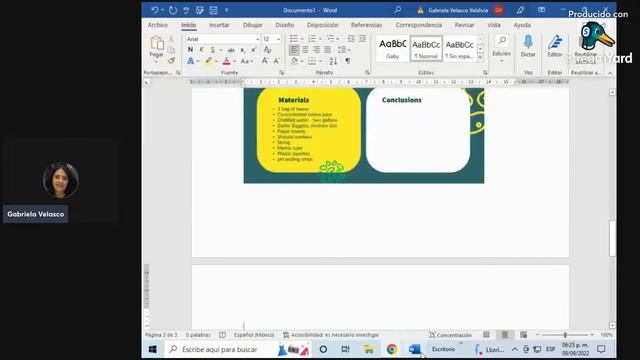The image size is (640, 360).
Task: Switch to the Dibujar tab
Action: click(253, 25)
